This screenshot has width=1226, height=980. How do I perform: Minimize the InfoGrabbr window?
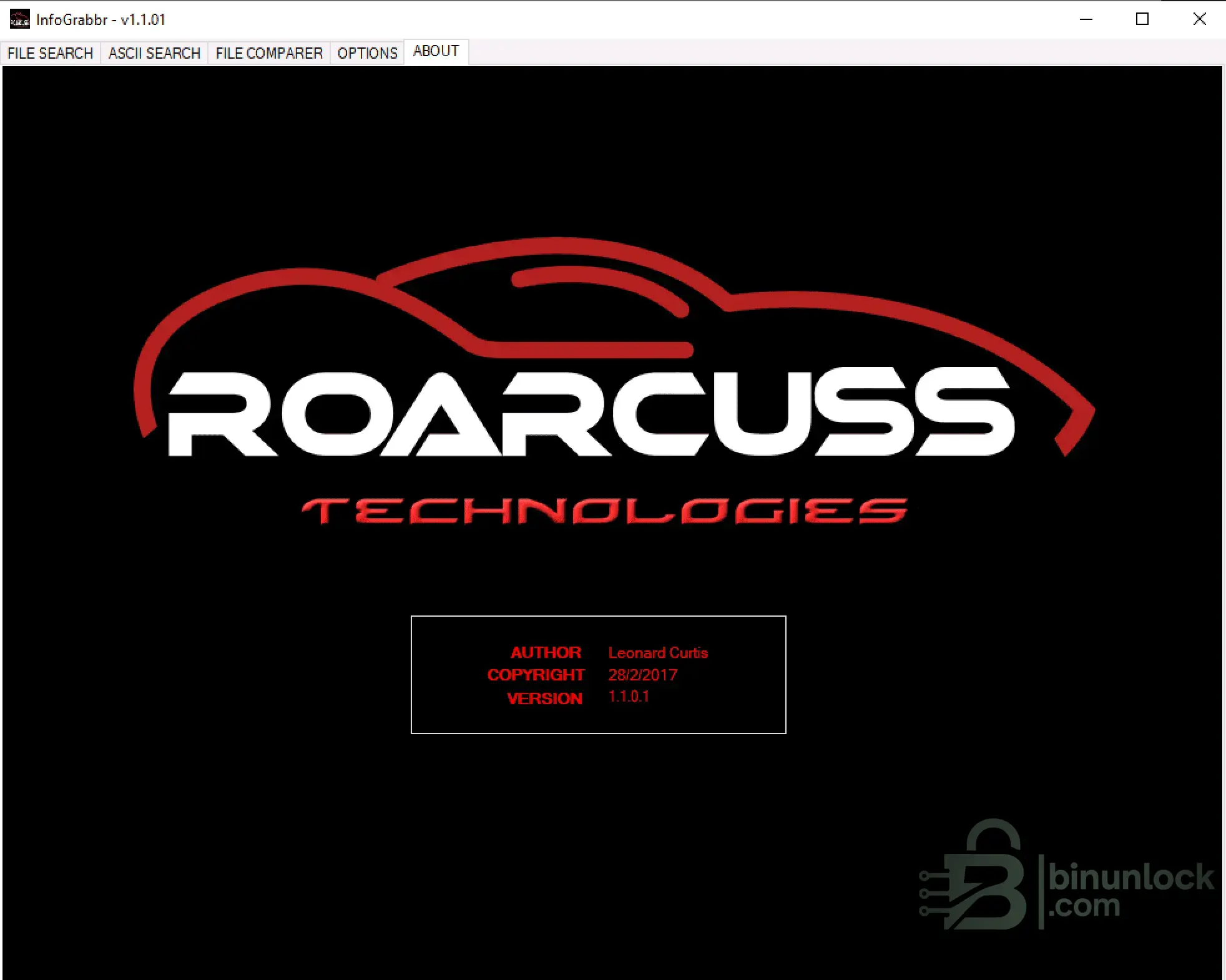coord(1086,19)
